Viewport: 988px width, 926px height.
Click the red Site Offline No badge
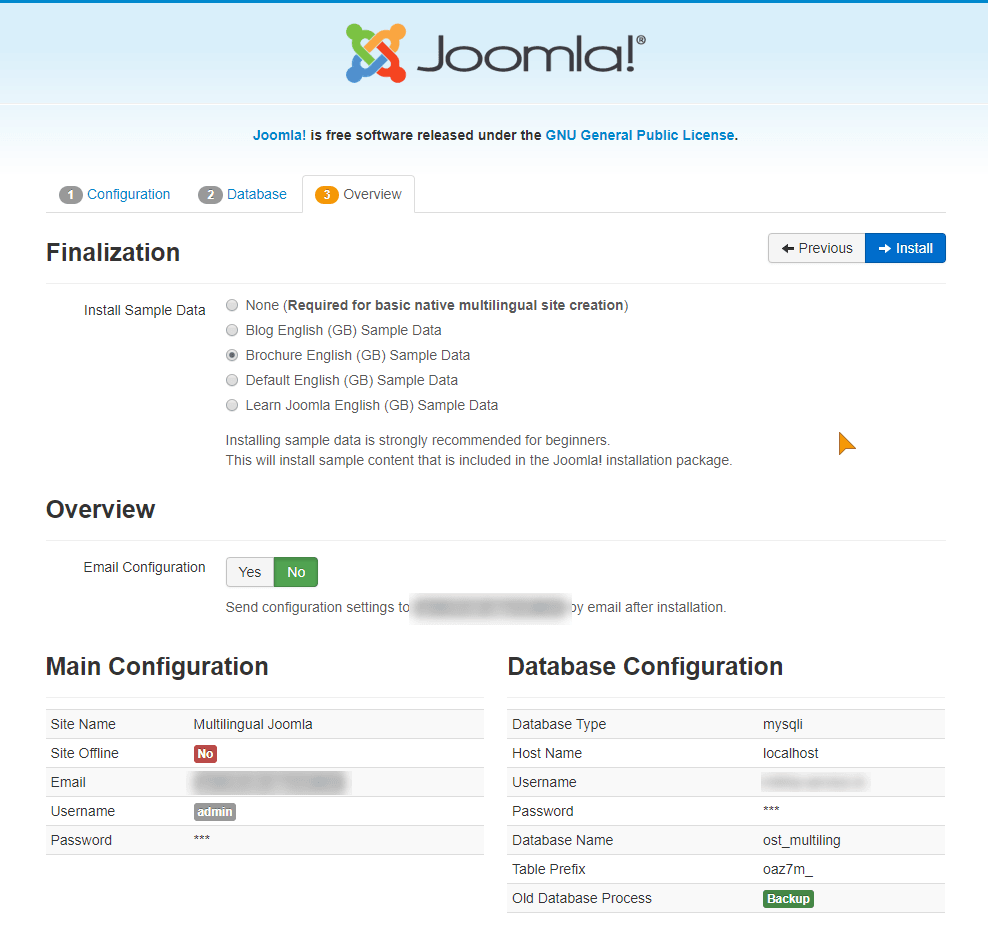[x=205, y=754]
